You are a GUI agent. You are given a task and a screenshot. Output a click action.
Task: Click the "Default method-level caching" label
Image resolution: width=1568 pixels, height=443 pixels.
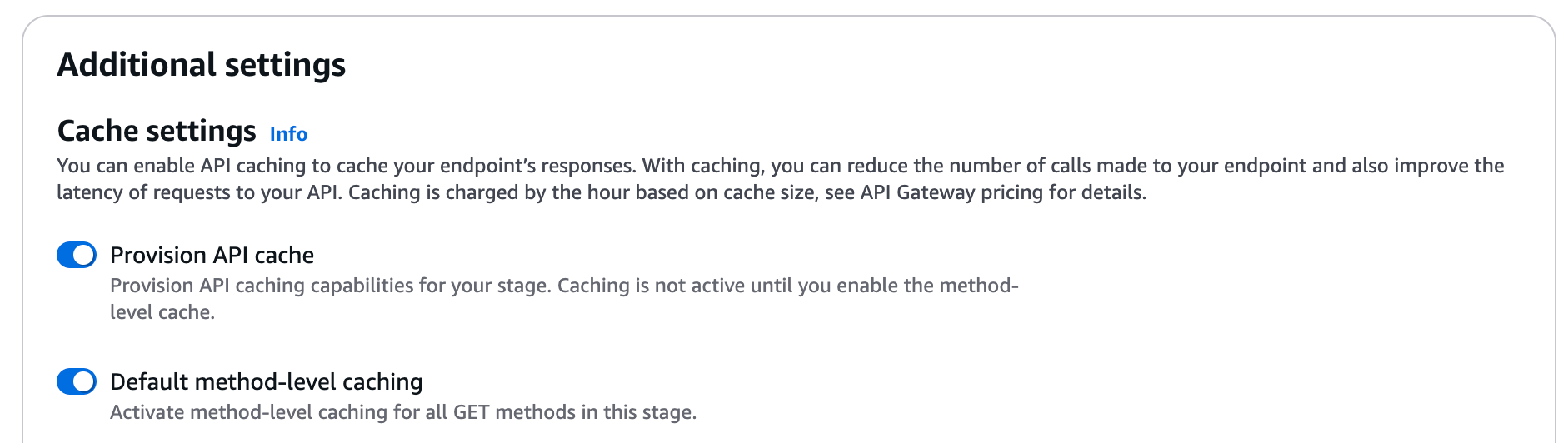tap(266, 381)
